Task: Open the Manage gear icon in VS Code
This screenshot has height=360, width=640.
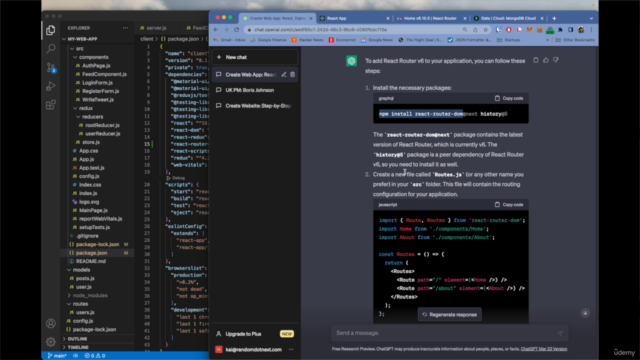Action: (x=51, y=342)
